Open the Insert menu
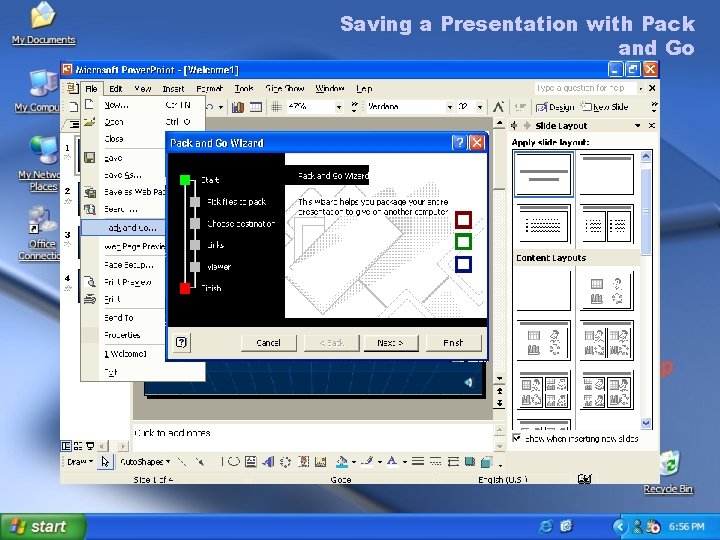The width and height of the screenshot is (720, 540). pyautogui.click(x=173, y=89)
